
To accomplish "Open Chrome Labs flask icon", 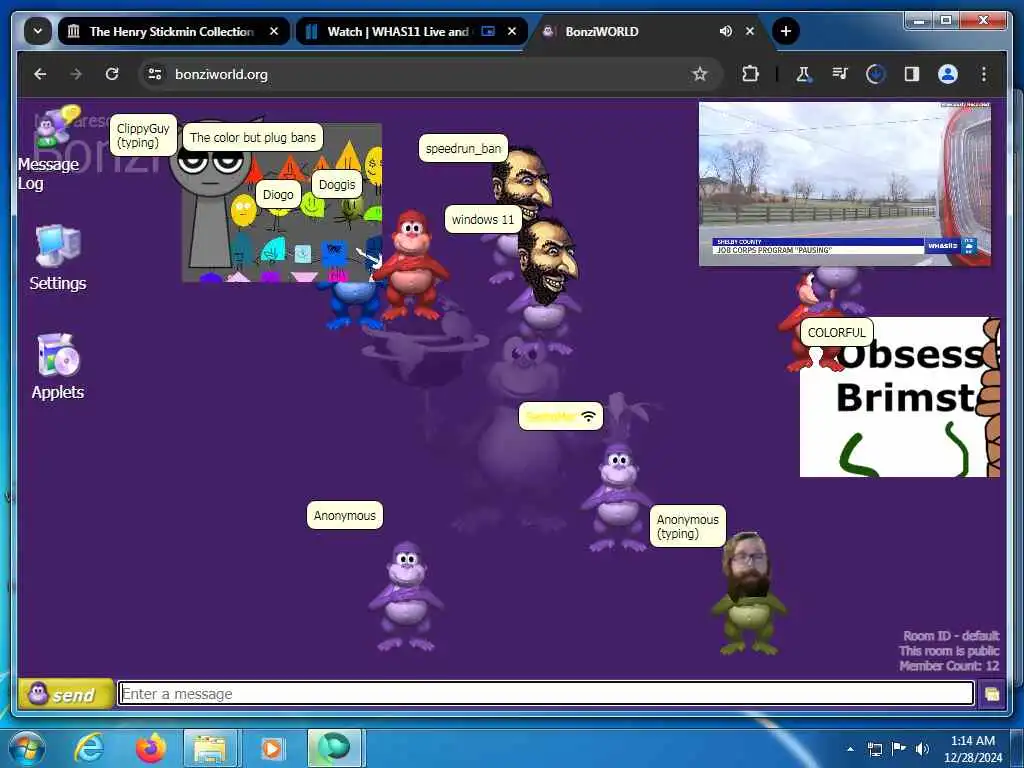I will tap(803, 74).
